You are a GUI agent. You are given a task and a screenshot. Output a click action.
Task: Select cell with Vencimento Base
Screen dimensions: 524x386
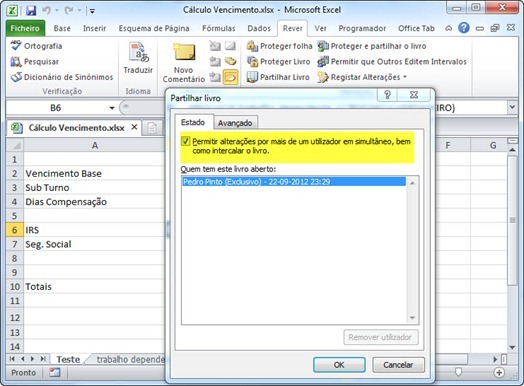[94, 173]
